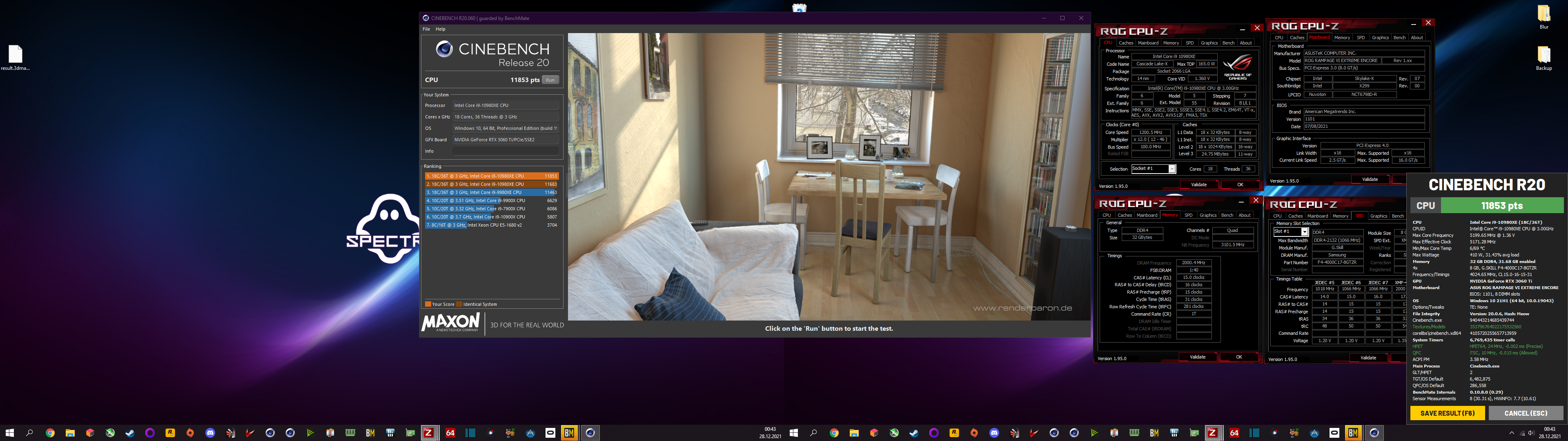Open Oculus icon on the left-hand taskbar
The image size is (1568, 441).
[x=550, y=433]
